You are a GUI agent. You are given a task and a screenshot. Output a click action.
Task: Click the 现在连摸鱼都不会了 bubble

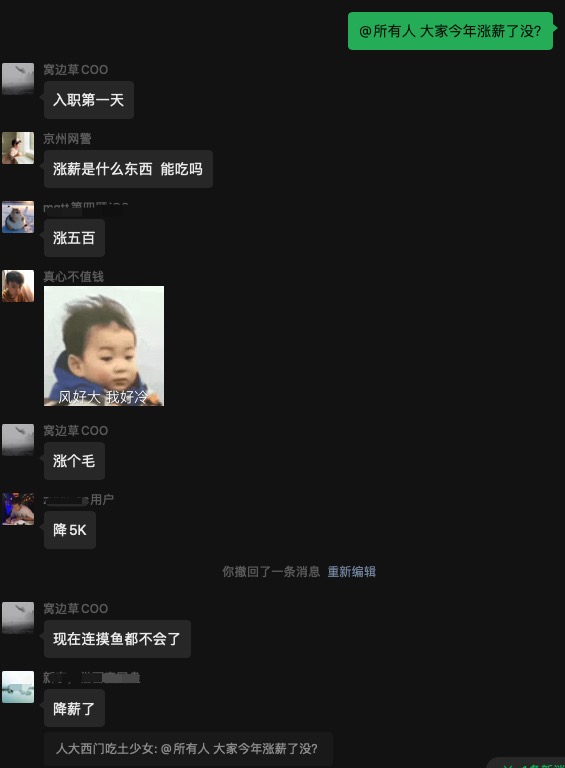118,639
